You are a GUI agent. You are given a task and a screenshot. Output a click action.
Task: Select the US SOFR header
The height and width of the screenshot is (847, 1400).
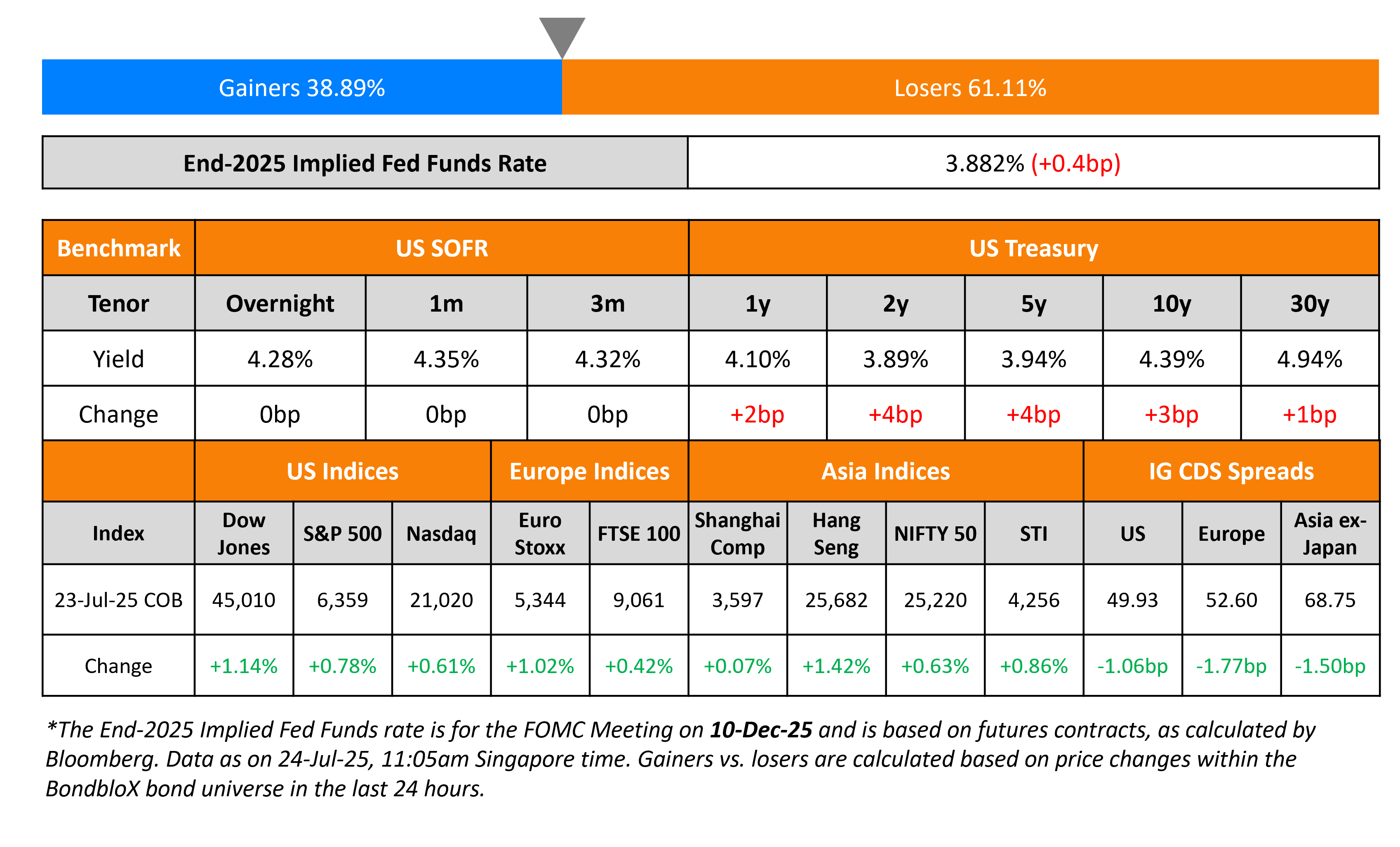tap(442, 248)
